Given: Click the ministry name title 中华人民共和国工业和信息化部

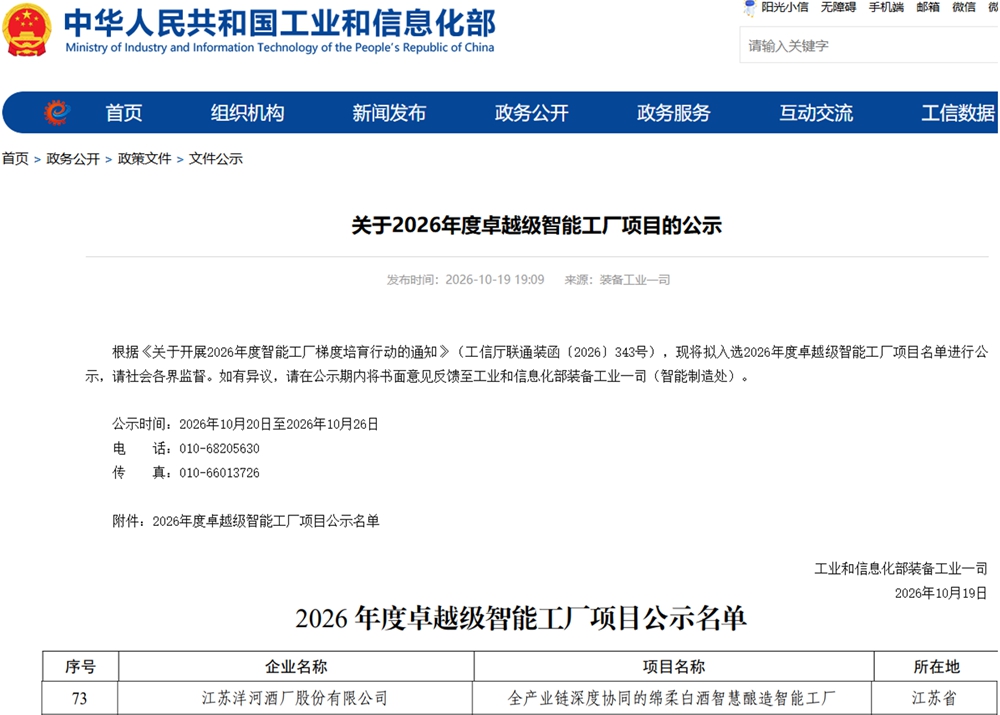Looking at the screenshot, I should tap(279, 23).
